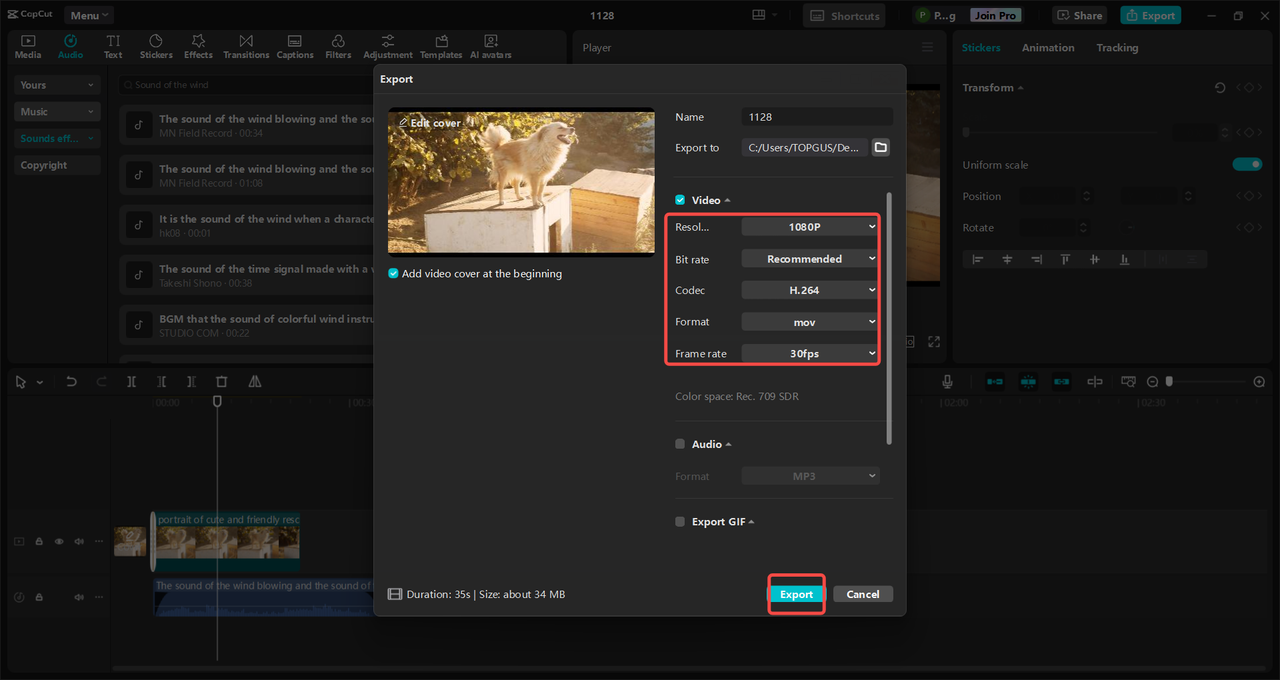Image resolution: width=1280 pixels, height=680 pixels.
Task: Collapse the Video section arrow
Action: (727, 200)
